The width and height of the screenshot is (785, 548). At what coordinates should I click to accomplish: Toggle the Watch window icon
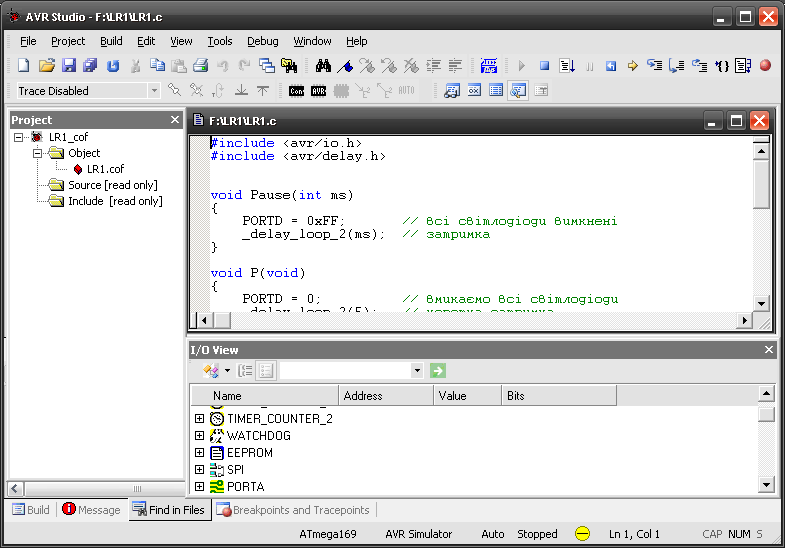pyautogui.click(x=452, y=91)
